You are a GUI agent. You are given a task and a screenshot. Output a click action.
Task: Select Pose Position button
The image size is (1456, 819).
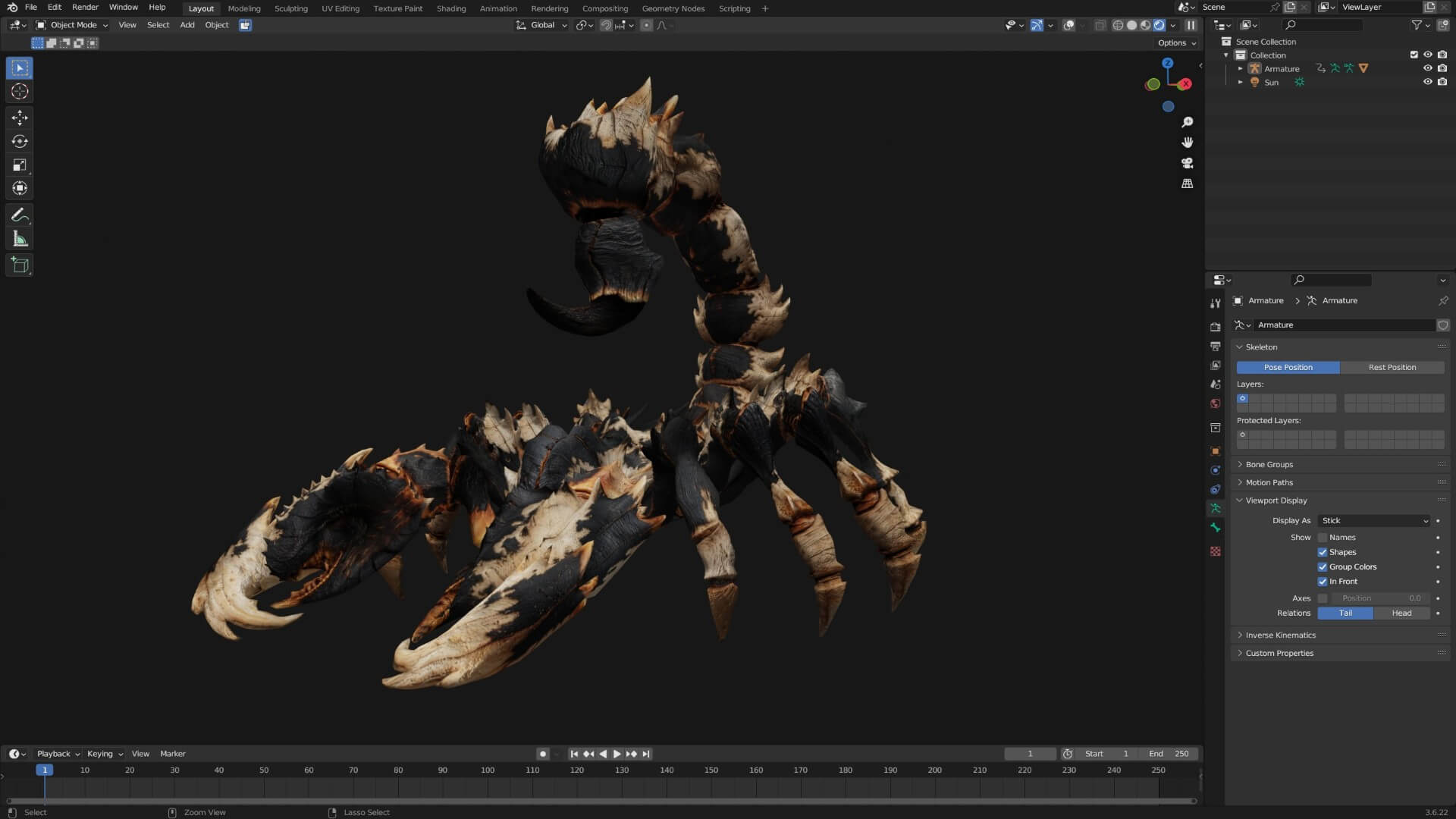[1288, 368]
